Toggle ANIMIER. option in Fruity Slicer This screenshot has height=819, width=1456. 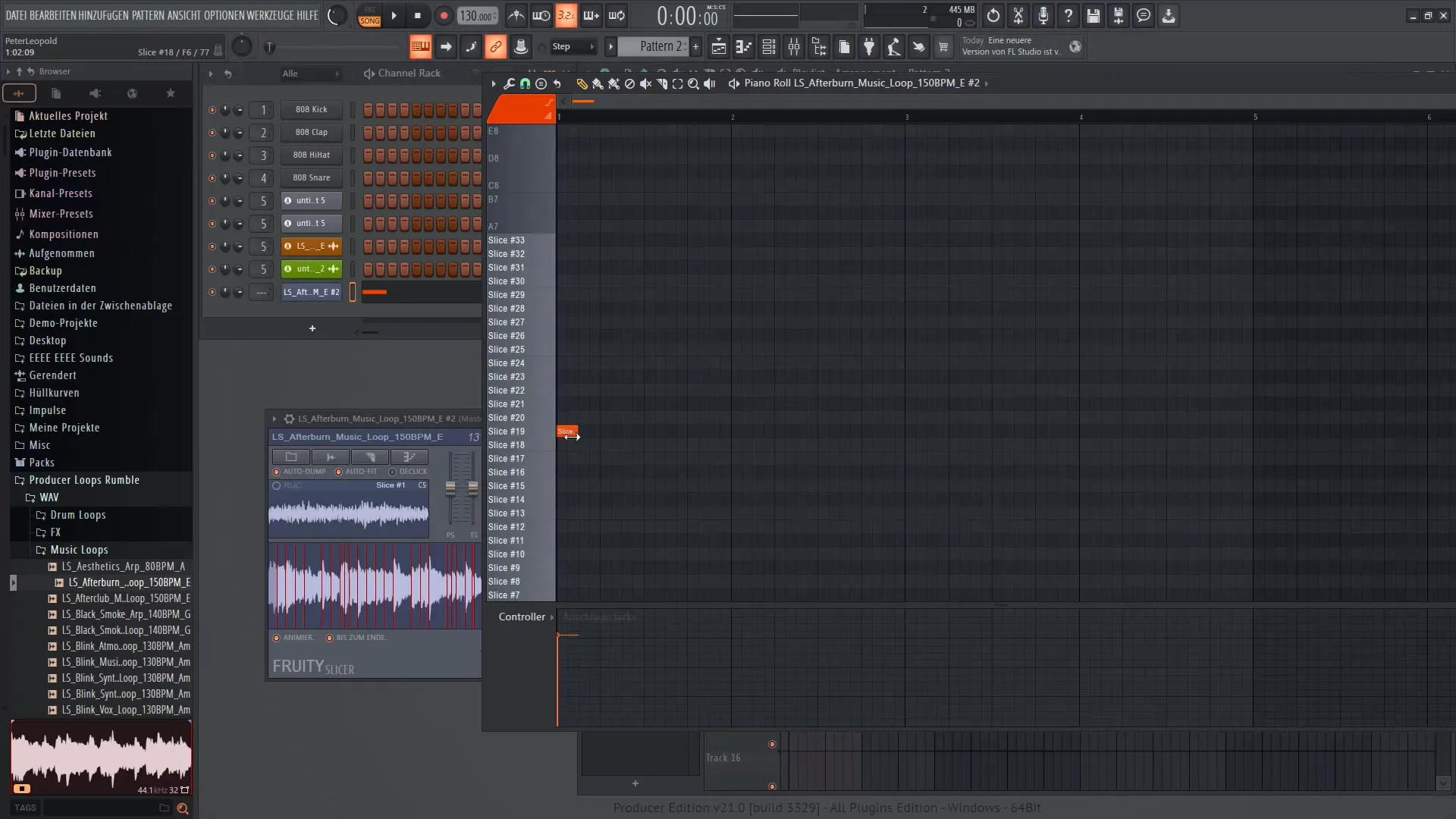277,638
